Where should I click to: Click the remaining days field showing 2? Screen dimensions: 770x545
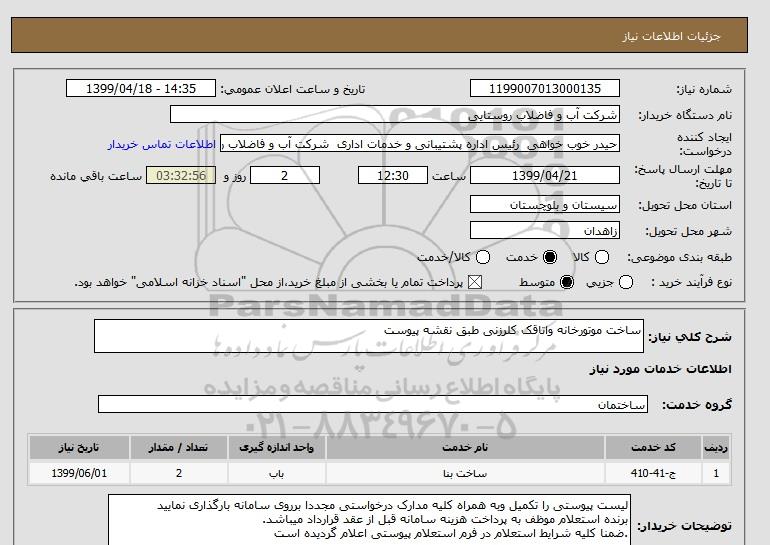click(x=285, y=175)
